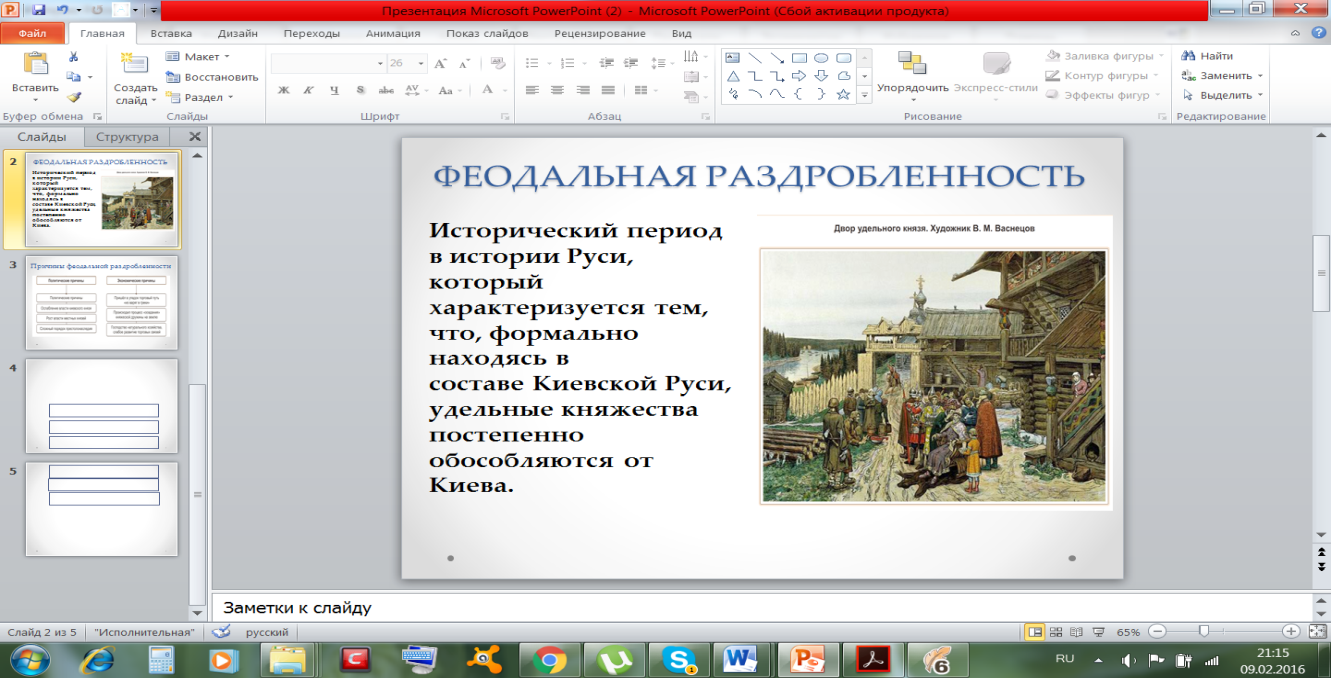Open the Заменить replace dropdown

[x=1222, y=76]
